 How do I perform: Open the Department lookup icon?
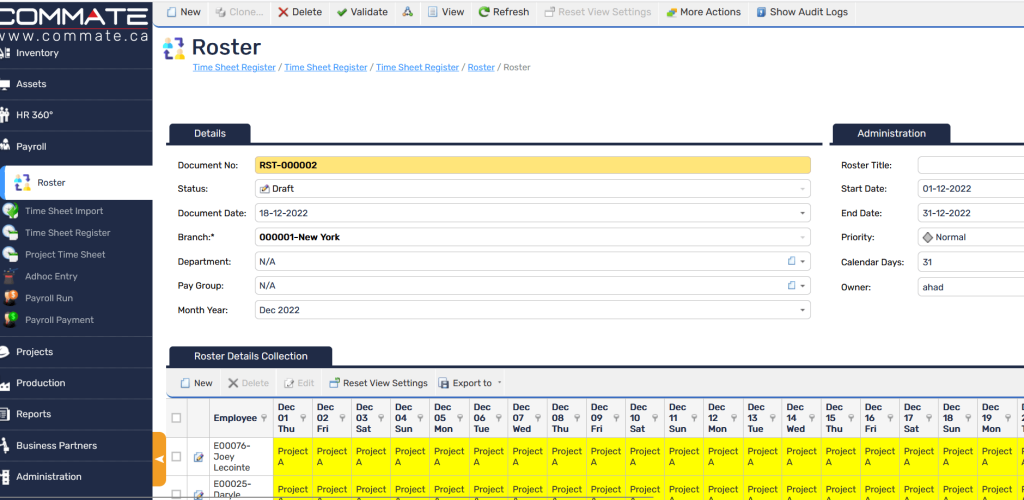790,261
